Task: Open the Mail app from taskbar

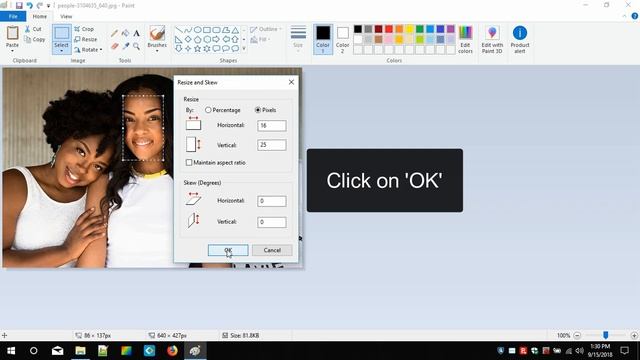Action: pos(58,351)
